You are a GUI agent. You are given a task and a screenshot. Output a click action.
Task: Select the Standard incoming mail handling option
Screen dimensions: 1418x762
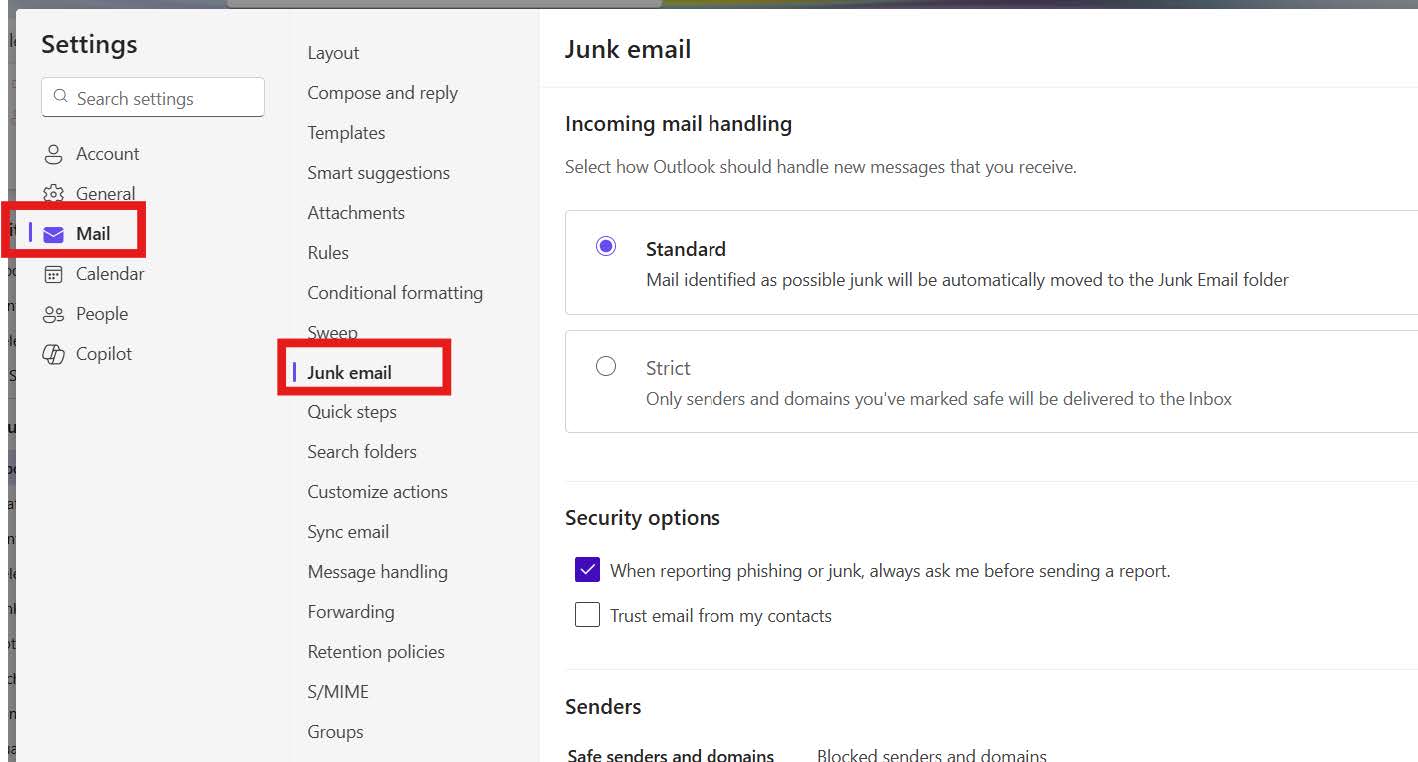click(605, 244)
